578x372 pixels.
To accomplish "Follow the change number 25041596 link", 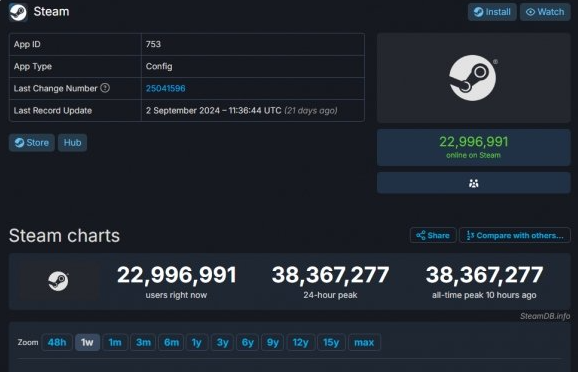I will tap(166, 88).
